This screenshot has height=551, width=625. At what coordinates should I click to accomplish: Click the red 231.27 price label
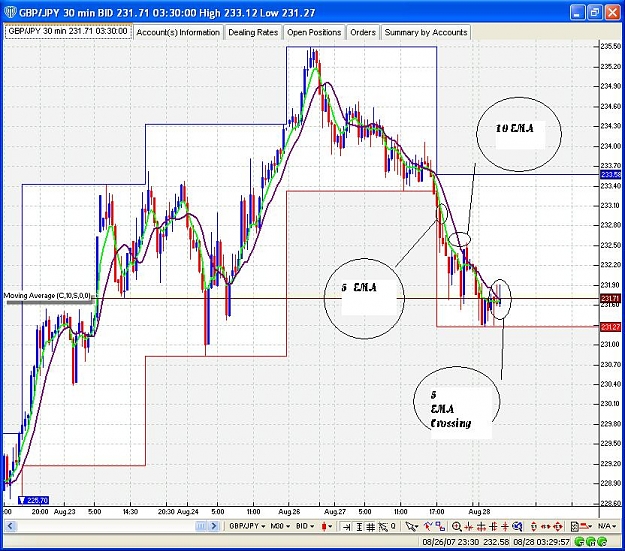coord(610,327)
